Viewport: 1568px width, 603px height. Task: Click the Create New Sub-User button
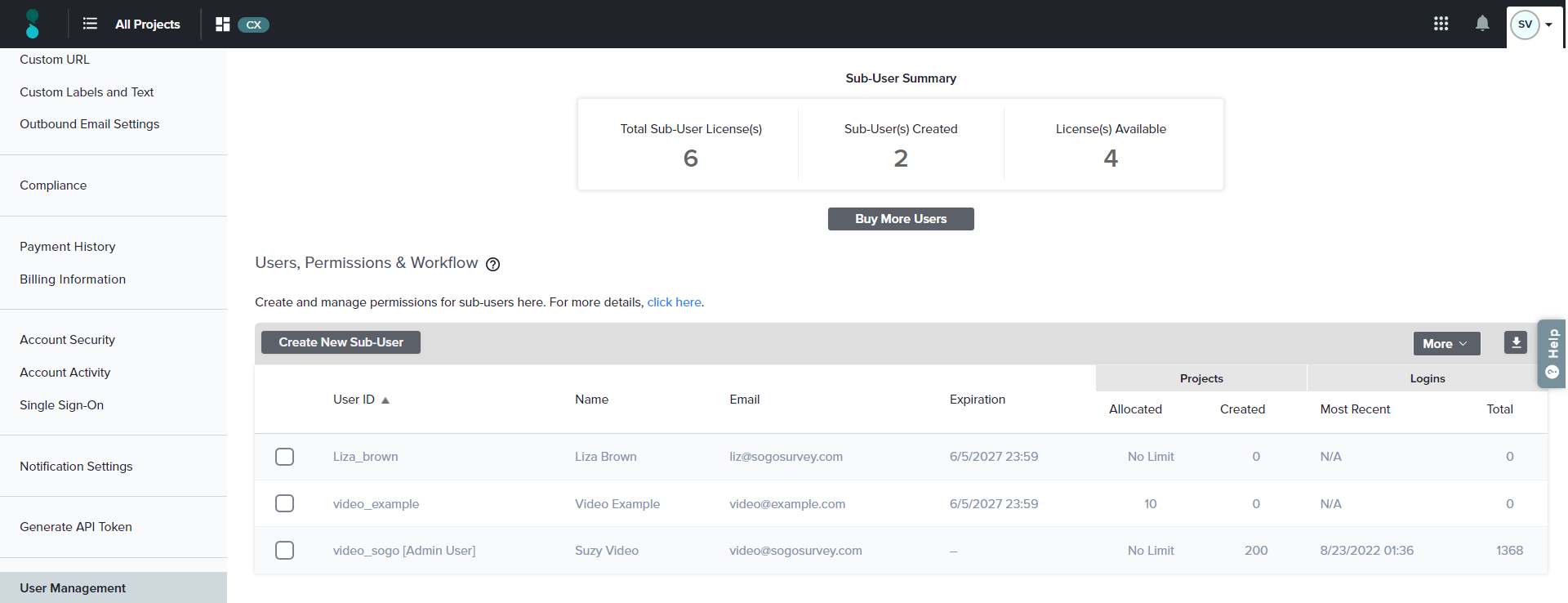(x=341, y=342)
